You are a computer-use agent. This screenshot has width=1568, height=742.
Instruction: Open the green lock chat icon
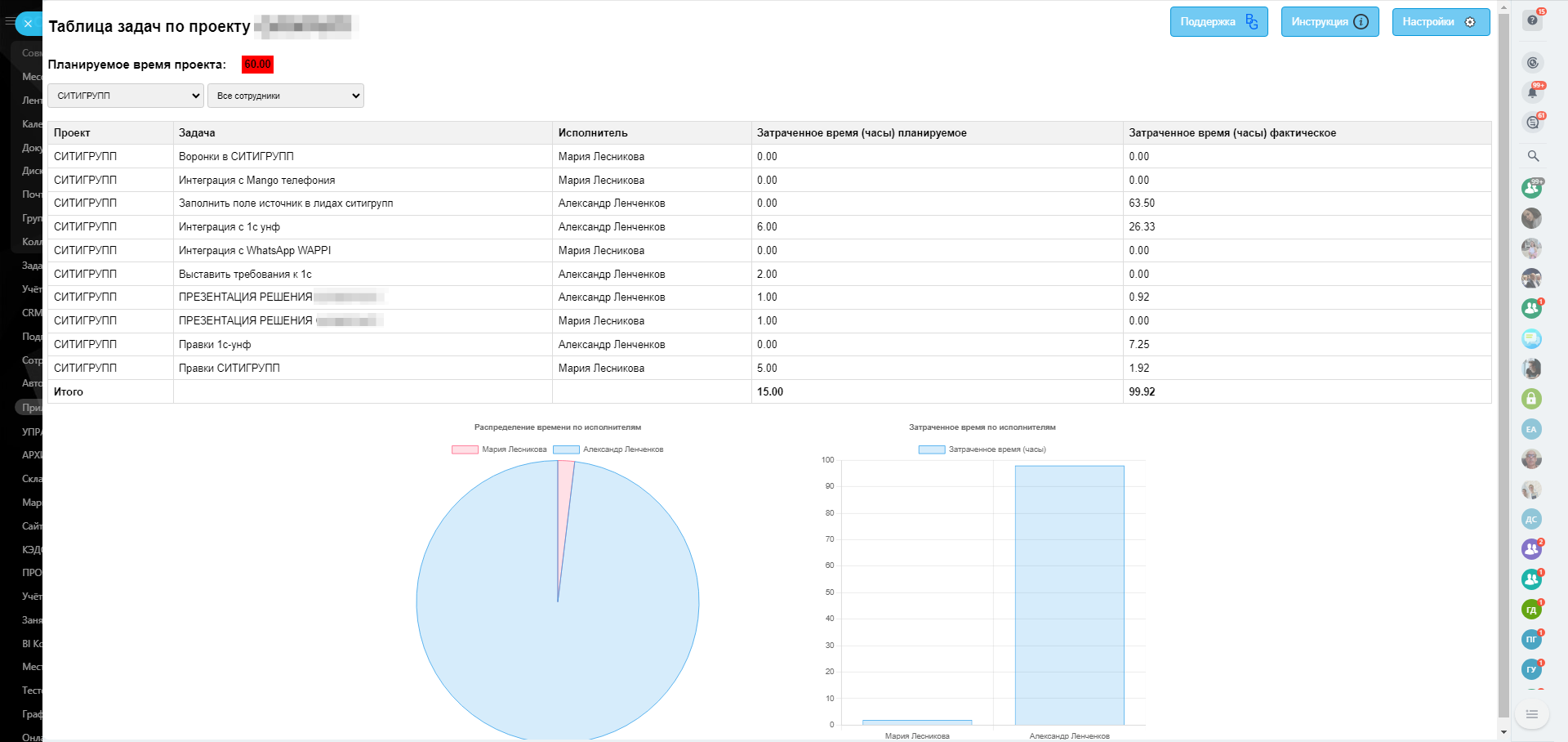[x=1531, y=399]
